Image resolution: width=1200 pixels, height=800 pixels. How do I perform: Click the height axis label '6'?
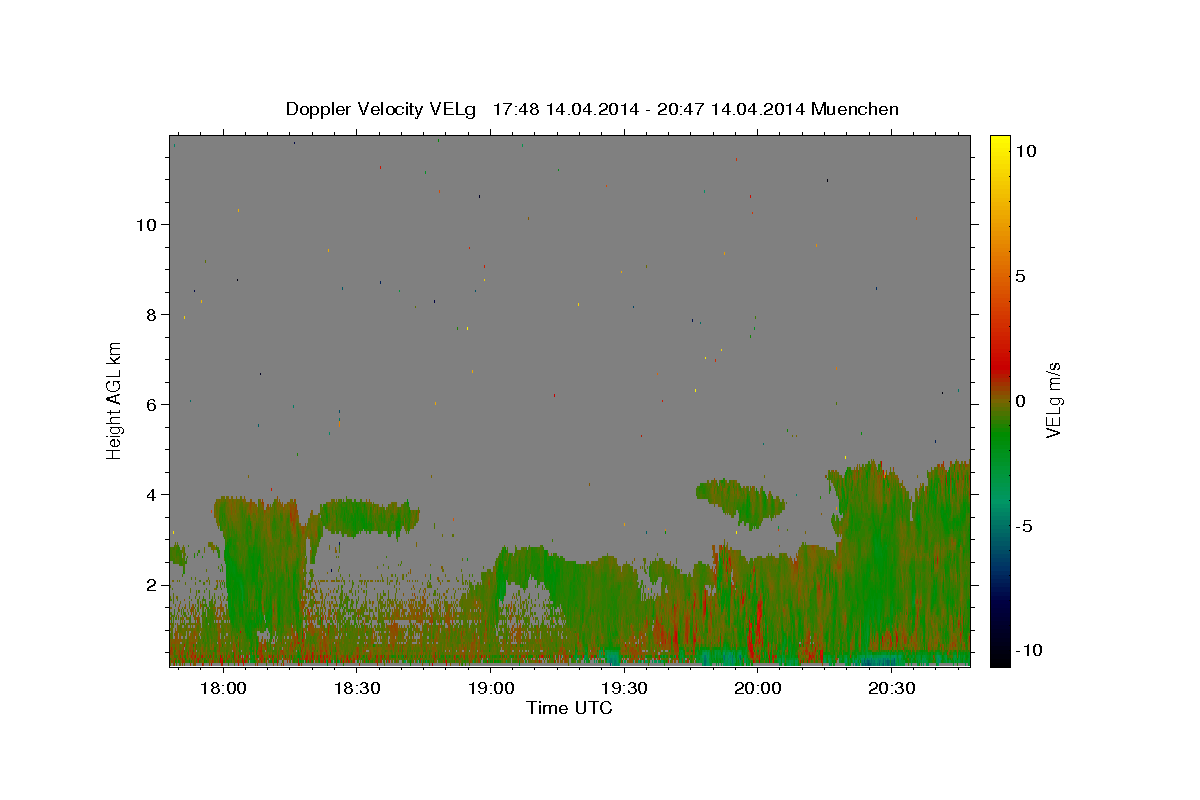152,404
